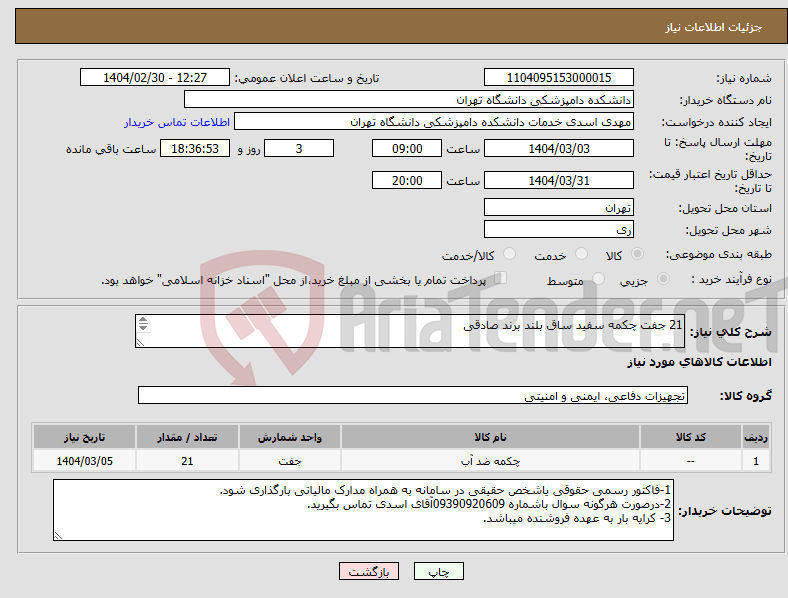Click section heading اطلاعات کالاهای مورد نیاز
Viewport: 788px width, 598px height.
click(x=699, y=362)
